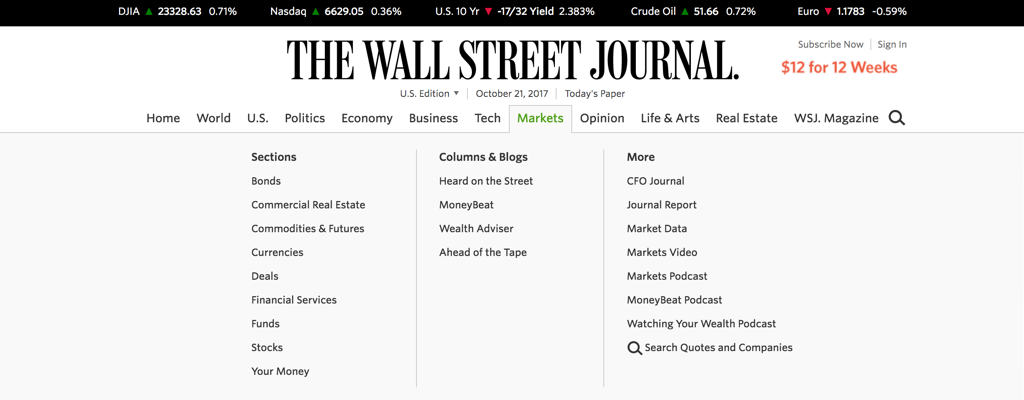Select the MoneyBeat Podcast link
This screenshot has width=1024, height=400.
tap(675, 300)
